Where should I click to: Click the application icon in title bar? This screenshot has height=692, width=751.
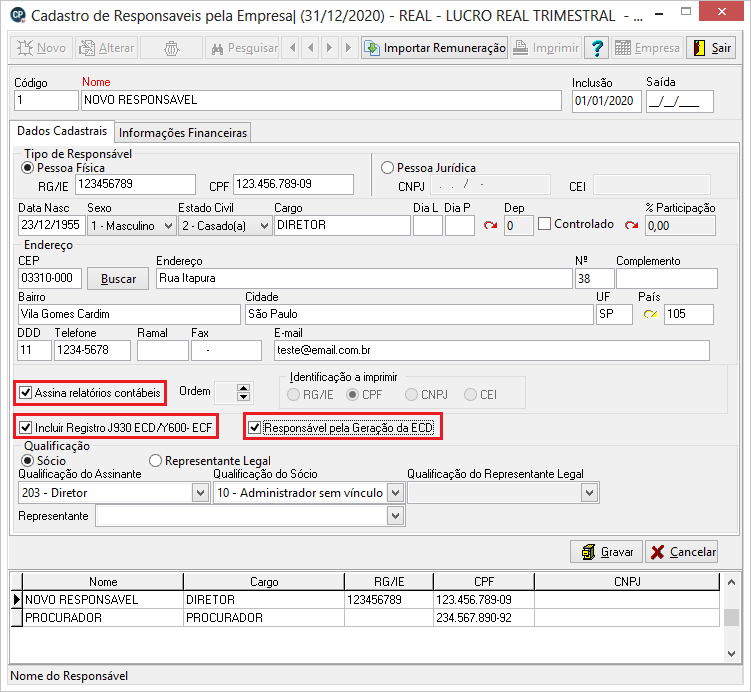tap(18, 15)
